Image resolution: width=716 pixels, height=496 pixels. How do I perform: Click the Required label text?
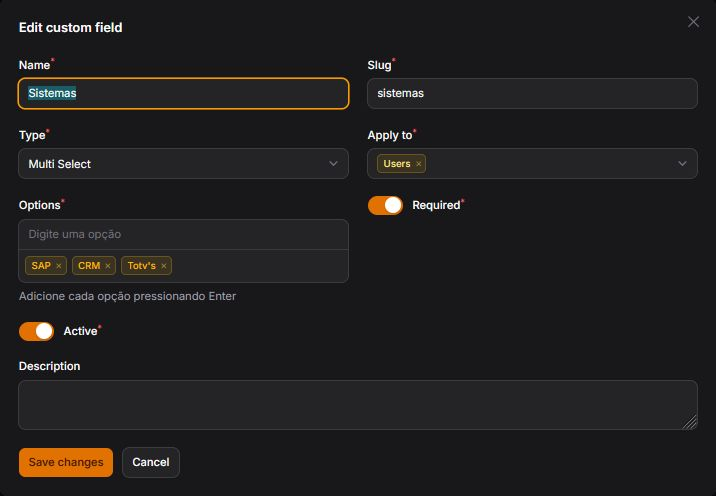point(436,205)
